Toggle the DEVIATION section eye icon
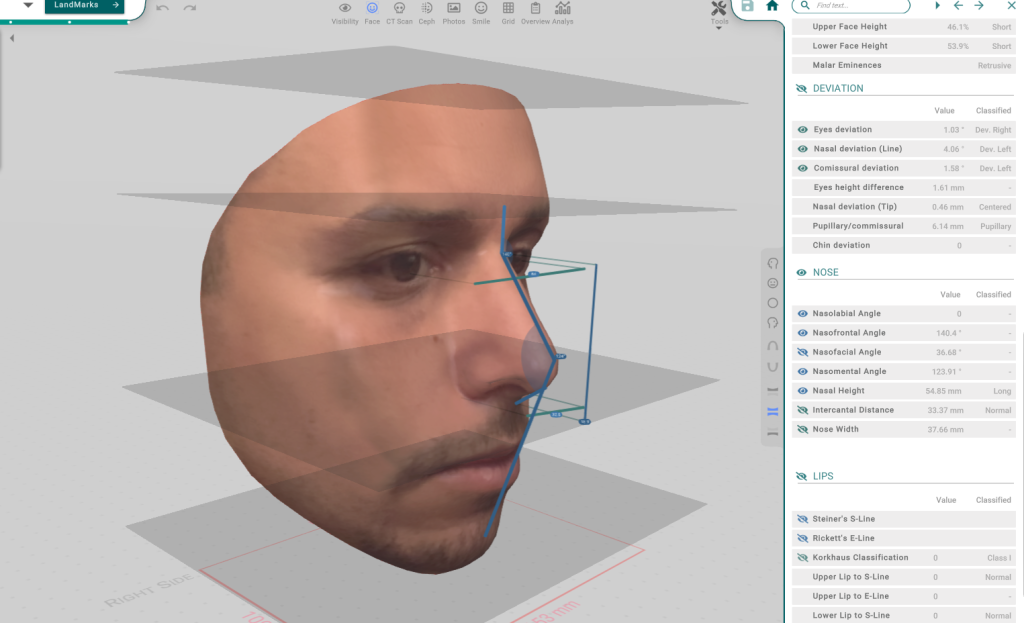The height and width of the screenshot is (623, 1024). [802, 88]
